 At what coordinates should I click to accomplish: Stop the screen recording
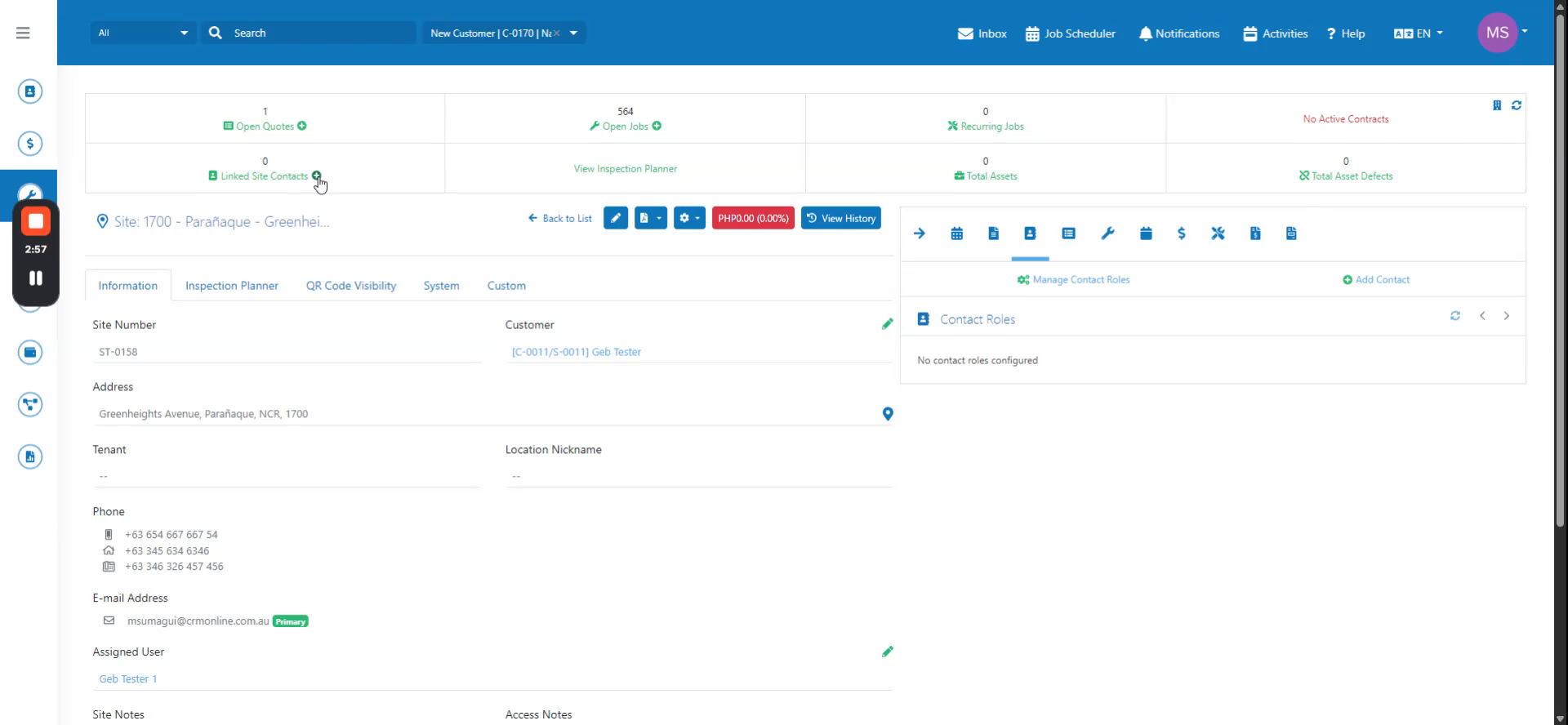[36, 221]
